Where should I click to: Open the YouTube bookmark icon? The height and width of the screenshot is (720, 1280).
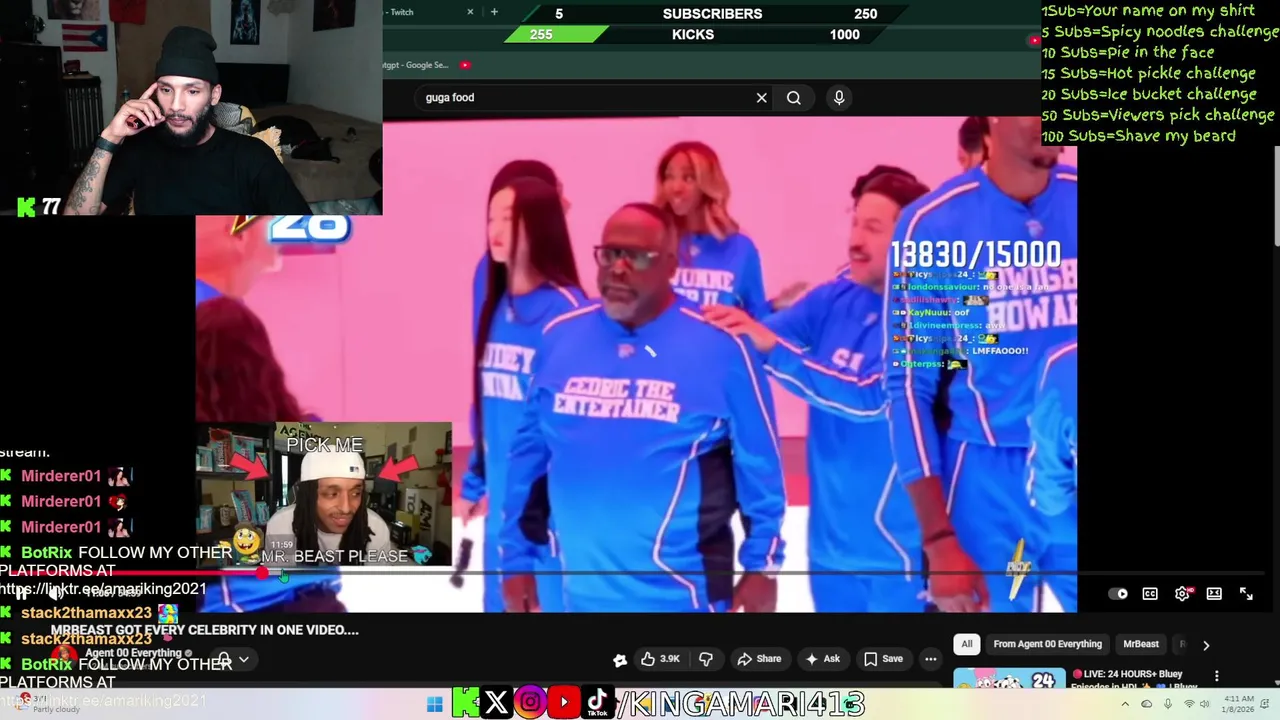[x=465, y=65]
